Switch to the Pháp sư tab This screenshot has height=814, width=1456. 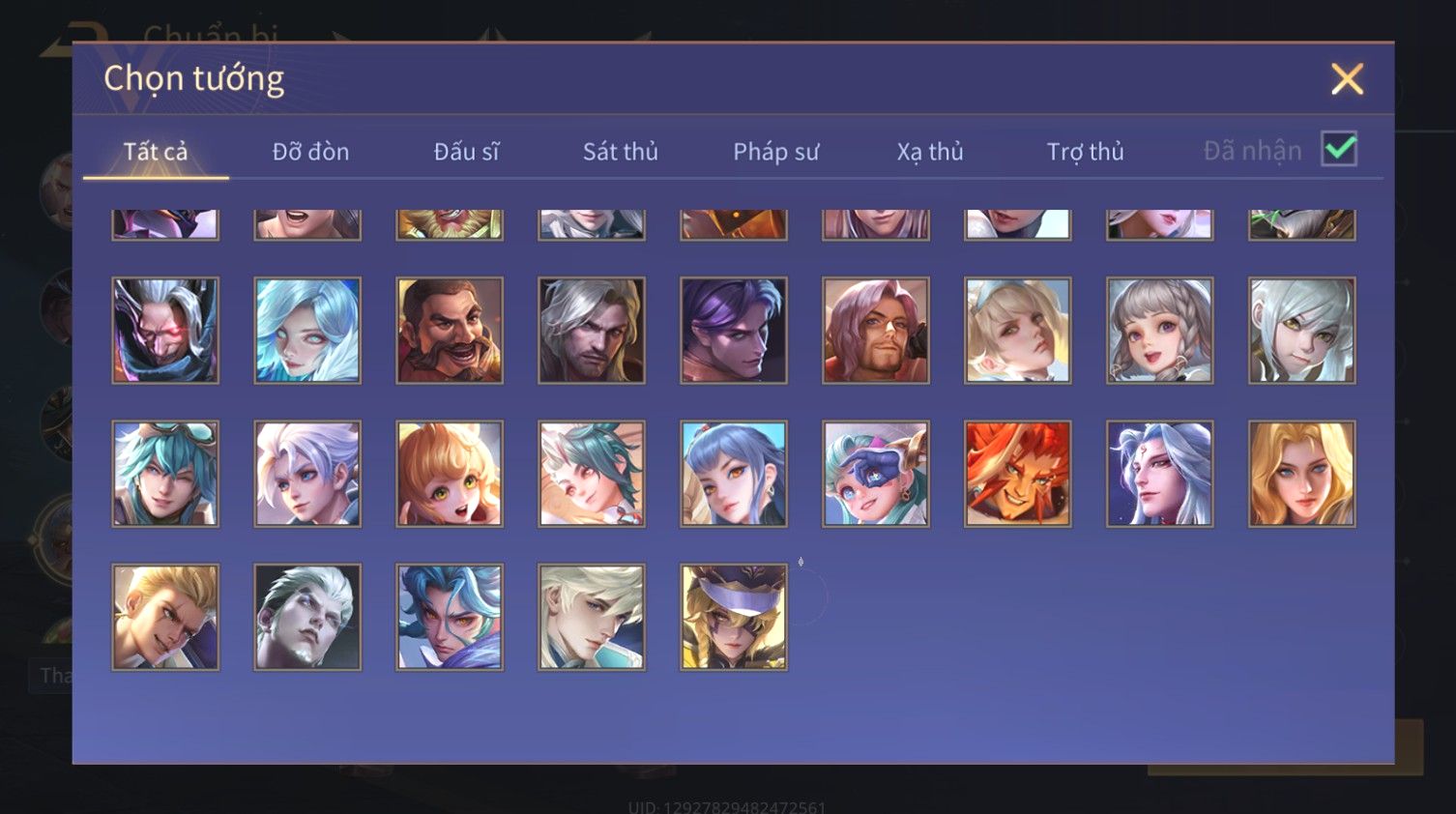(x=775, y=152)
